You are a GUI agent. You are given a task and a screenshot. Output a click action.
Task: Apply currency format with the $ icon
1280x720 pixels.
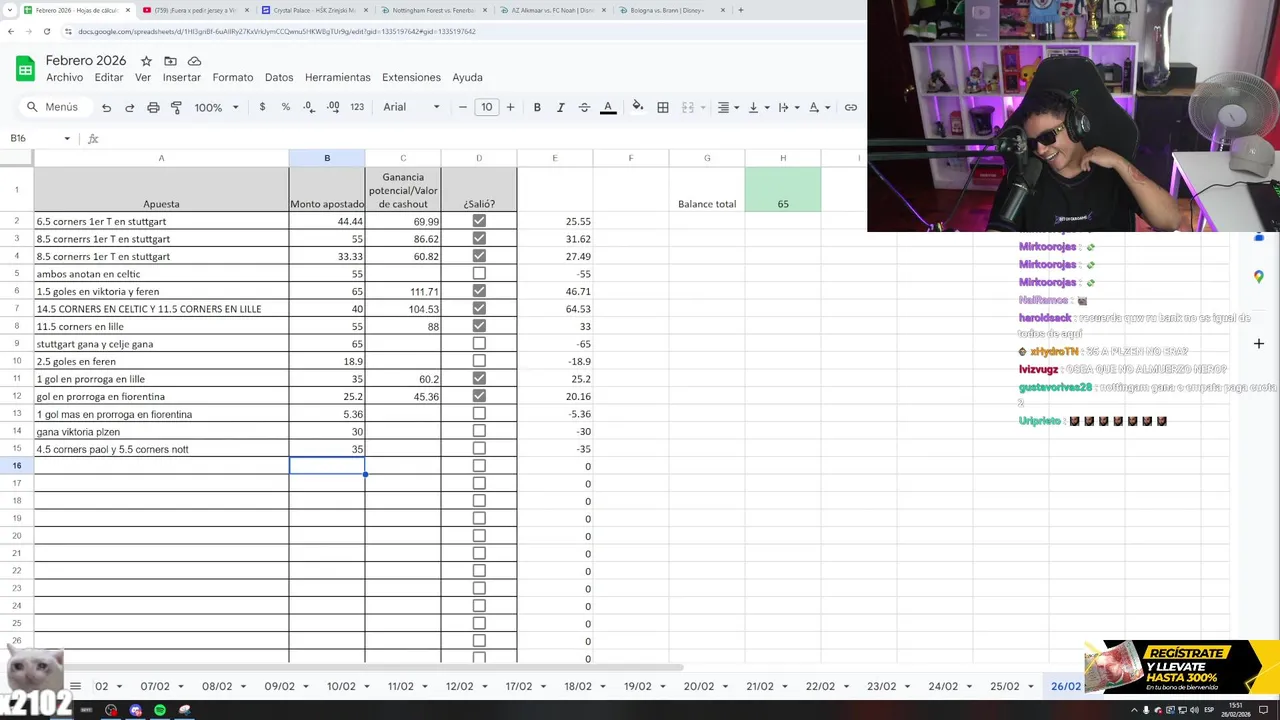point(262,107)
